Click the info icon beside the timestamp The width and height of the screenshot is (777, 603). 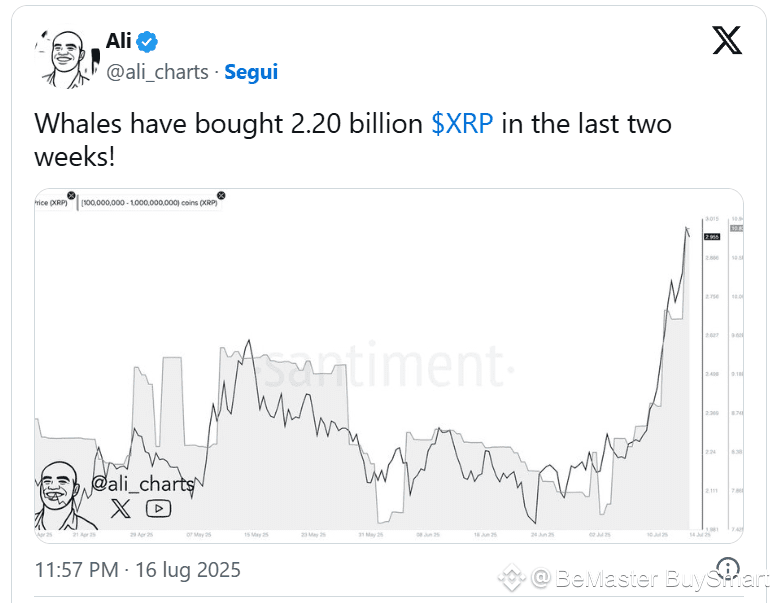coord(728,567)
